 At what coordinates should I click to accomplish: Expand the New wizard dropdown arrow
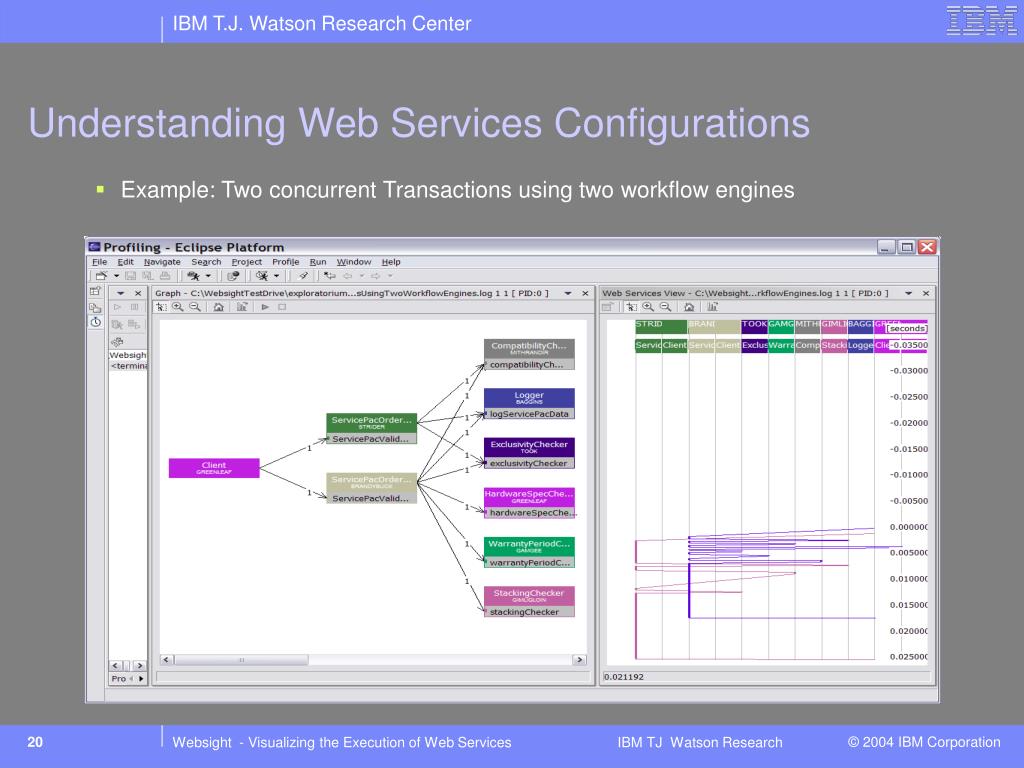pos(116,276)
